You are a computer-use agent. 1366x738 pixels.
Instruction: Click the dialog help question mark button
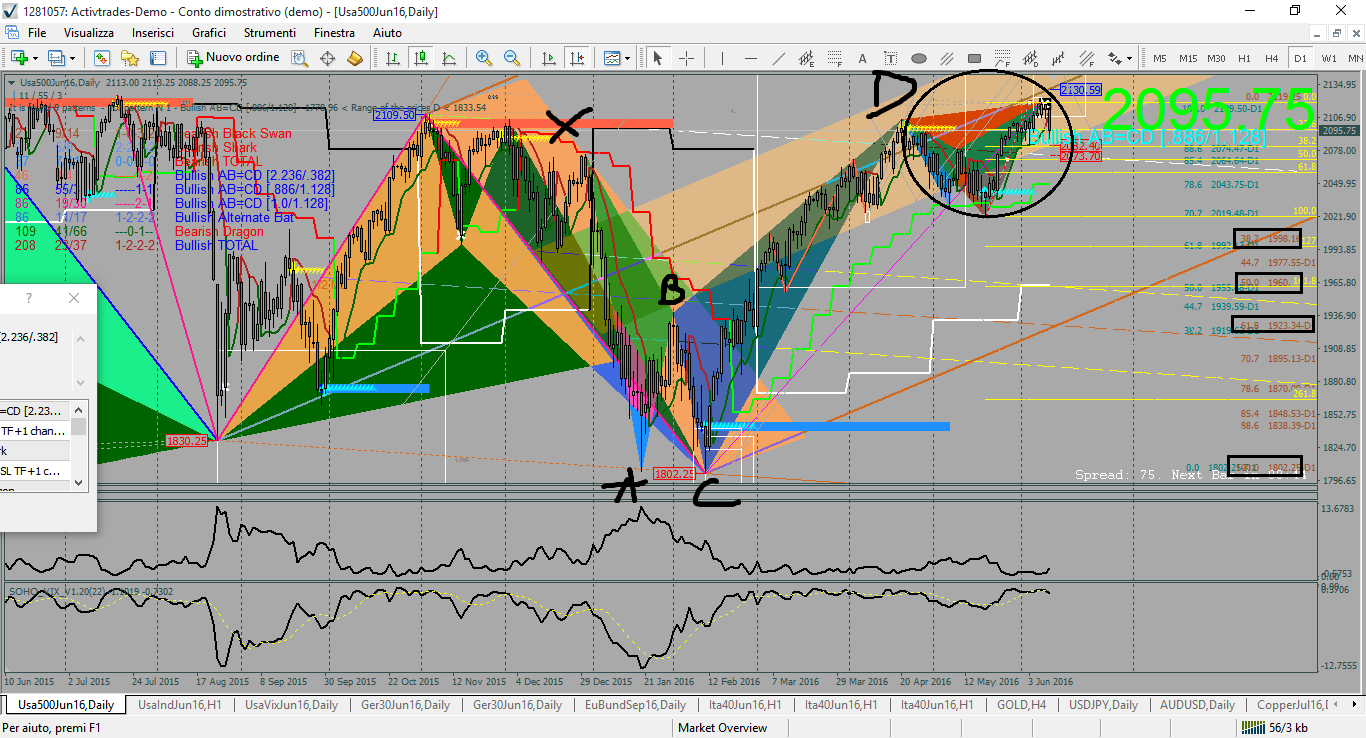(28, 298)
